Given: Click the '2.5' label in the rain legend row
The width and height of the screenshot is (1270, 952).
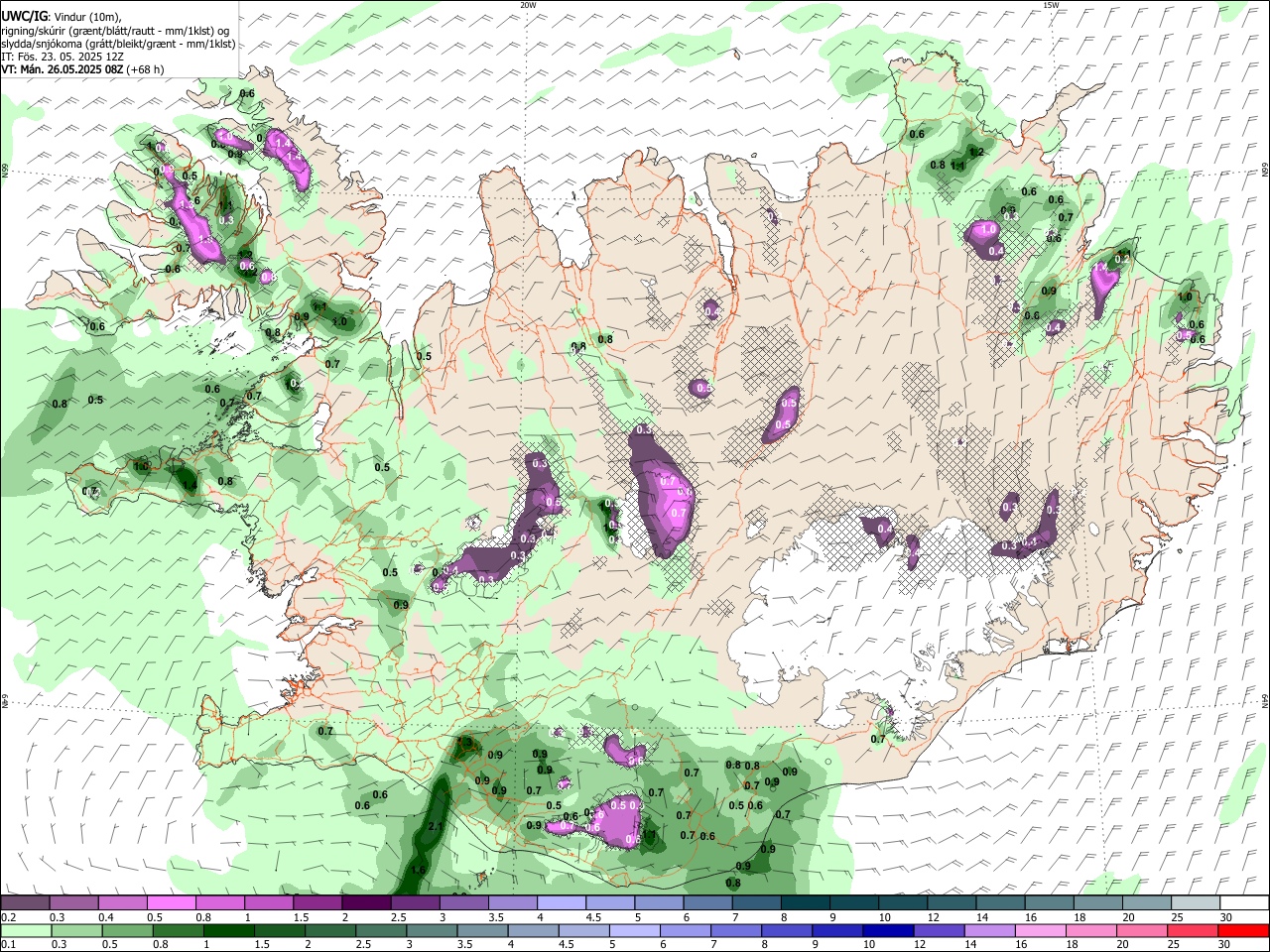Looking at the screenshot, I should point(362,945).
